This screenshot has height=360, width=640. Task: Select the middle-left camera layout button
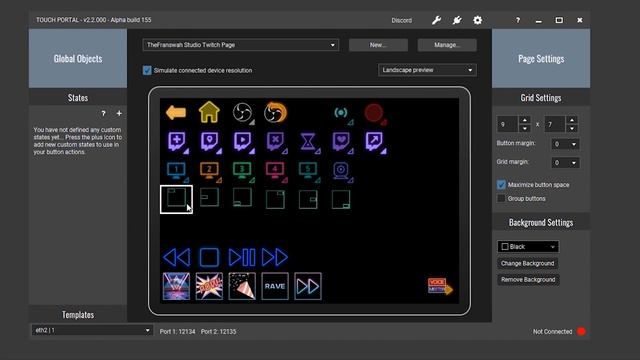point(209,198)
